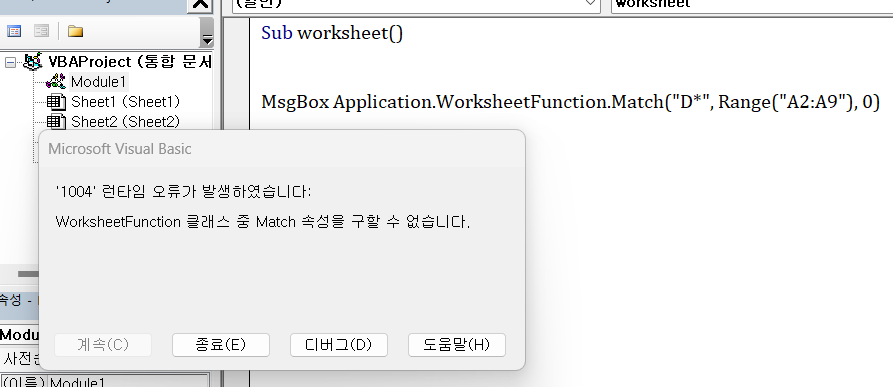Screen dimensions: 893x387
Task: Click the Microsoft Visual Basic dialog title
Action: (120, 149)
